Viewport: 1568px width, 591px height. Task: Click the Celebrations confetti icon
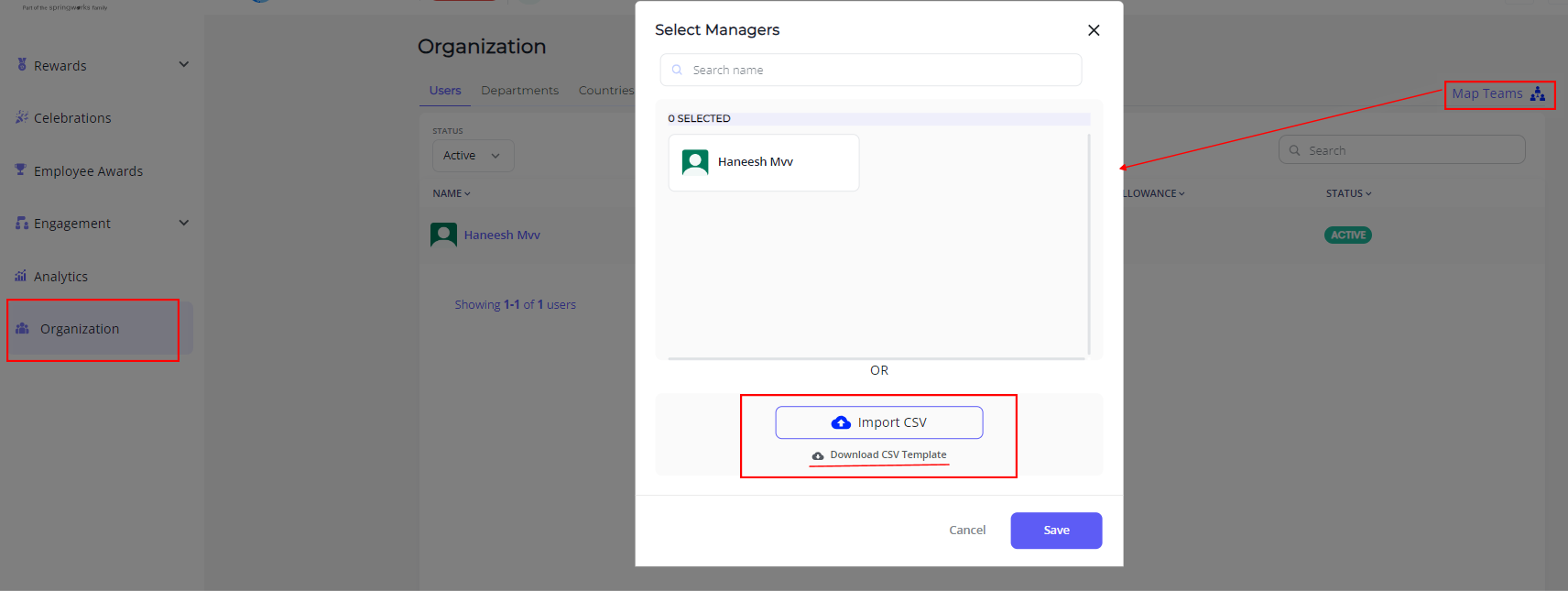point(22,117)
